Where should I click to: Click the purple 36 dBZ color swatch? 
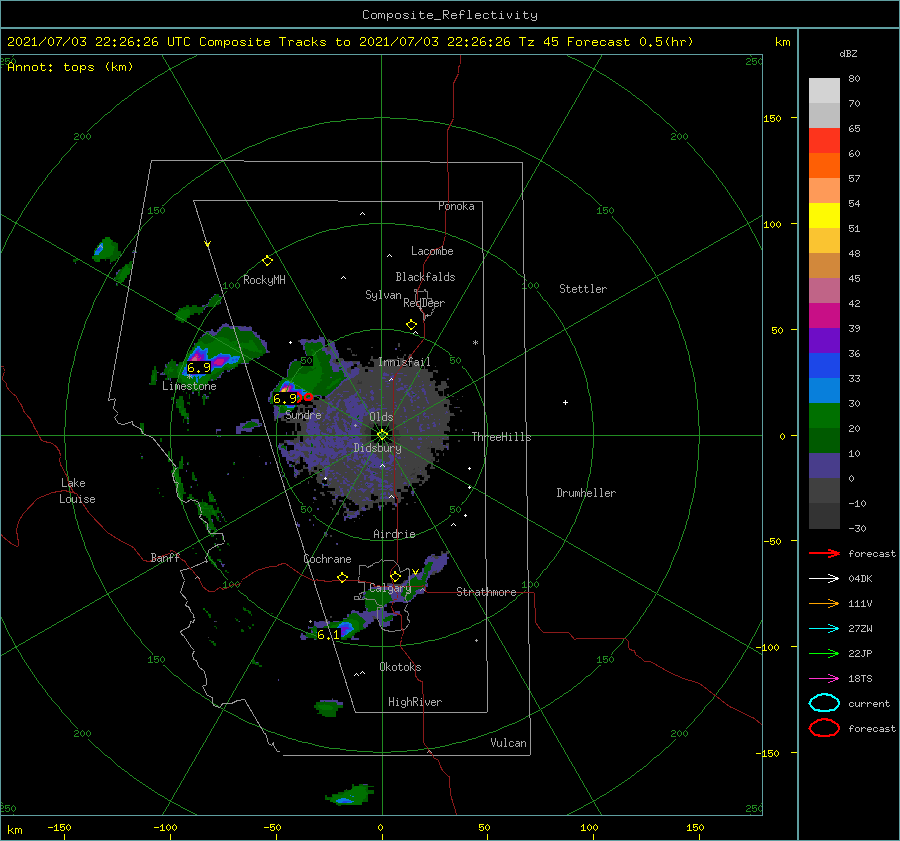coord(824,341)
